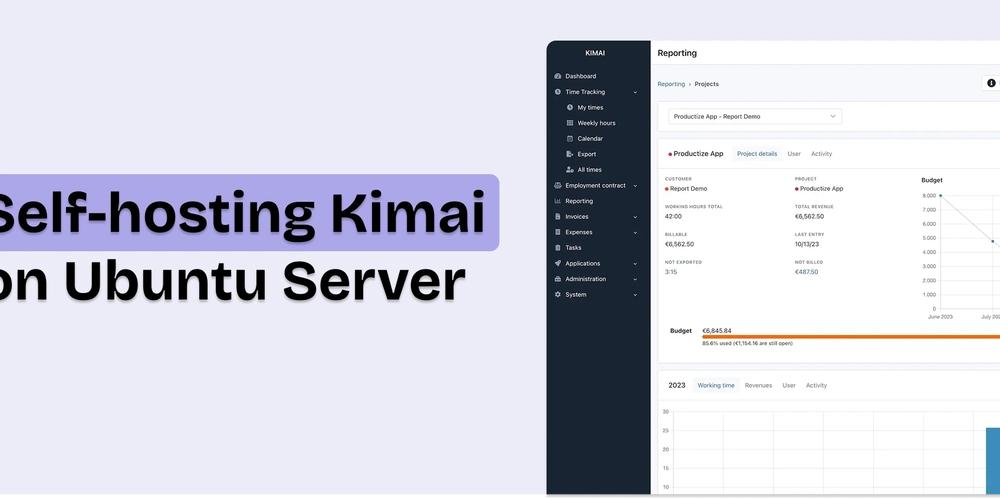Open My times clock icon

point(570,107)
